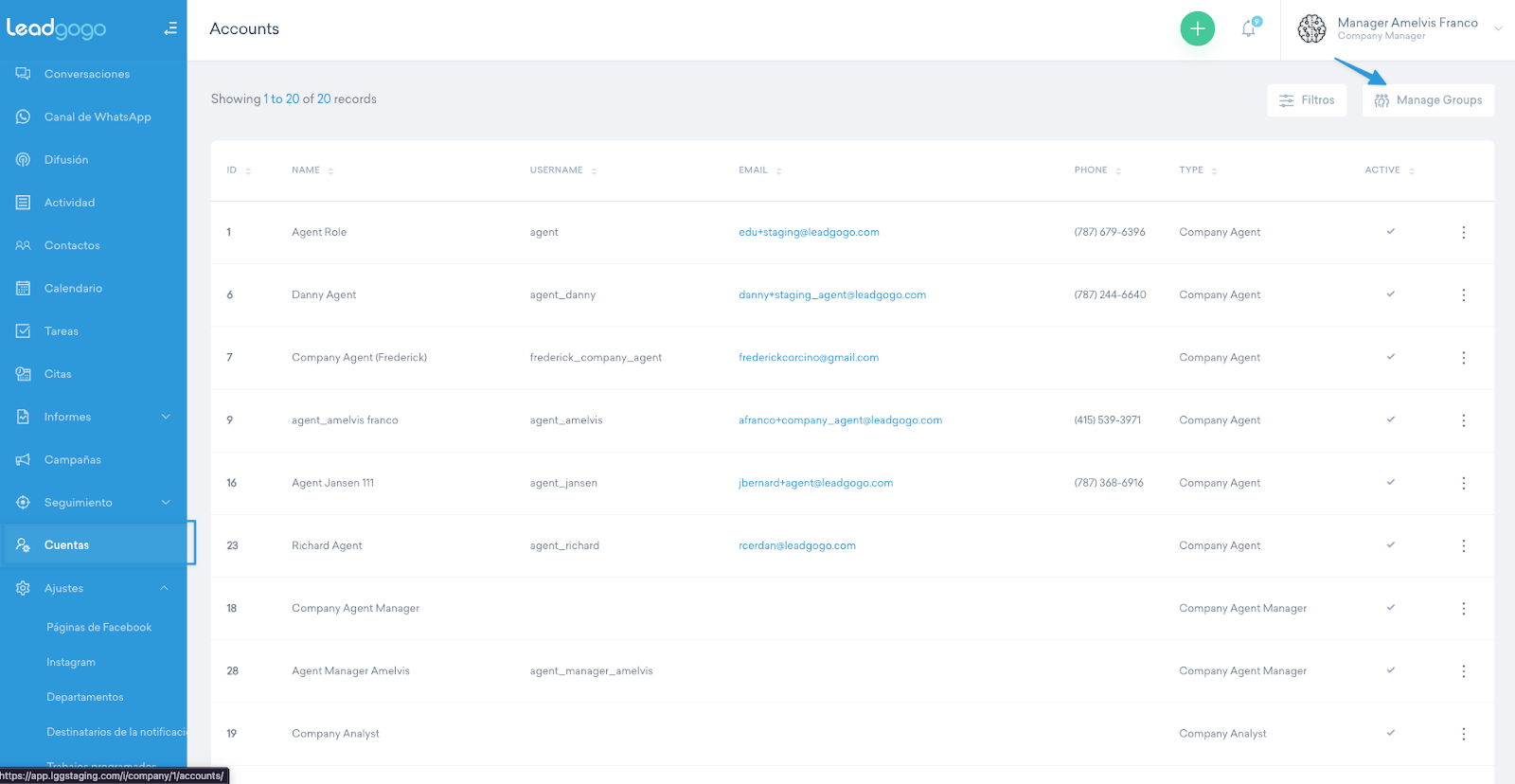The height and width of the screenshot is (784, 1515).
Task: Open the Filtros filter button
Action: (x=1307, y=99)
